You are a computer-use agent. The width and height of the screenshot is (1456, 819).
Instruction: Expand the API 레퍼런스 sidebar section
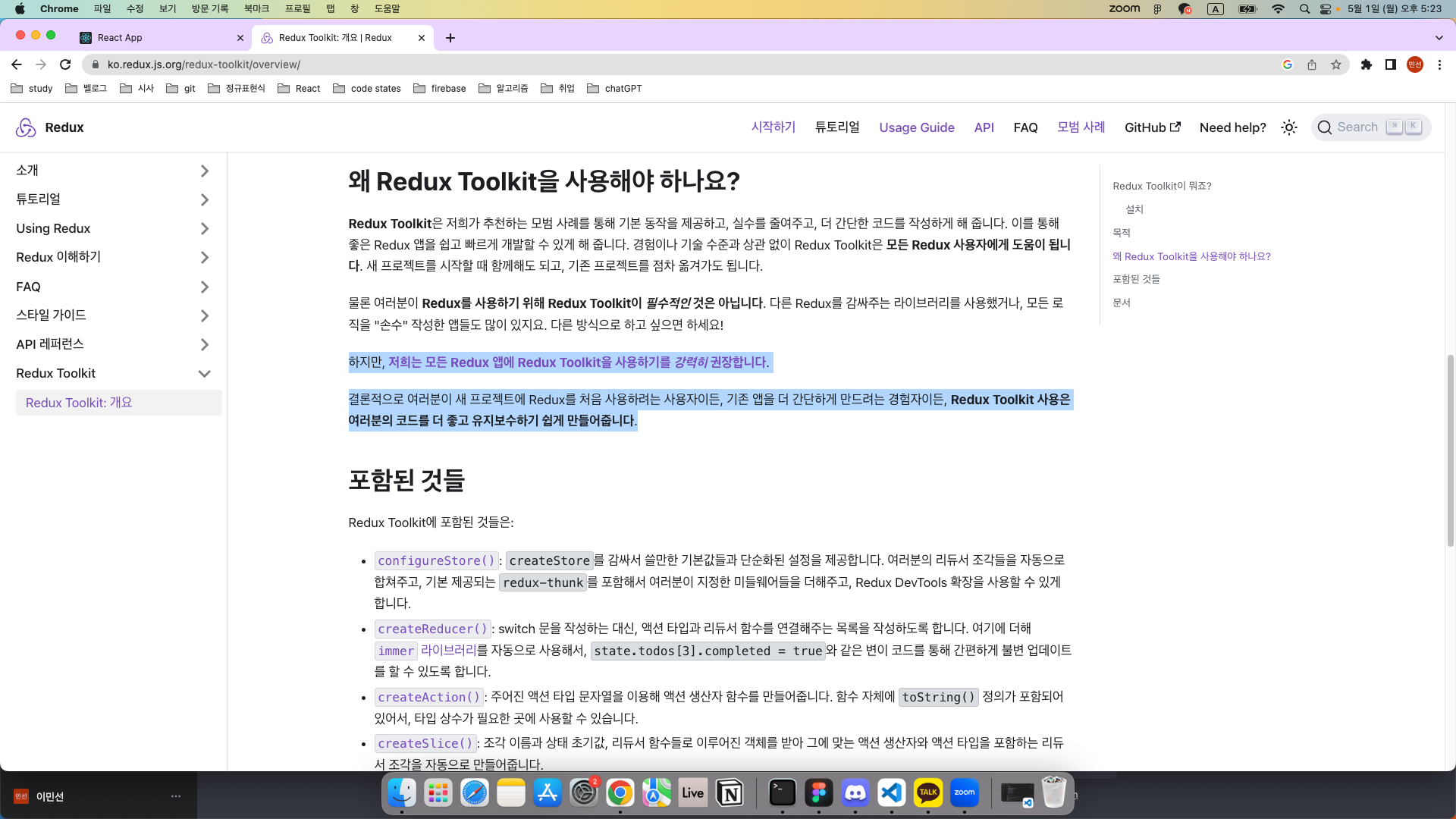point(205,344)
